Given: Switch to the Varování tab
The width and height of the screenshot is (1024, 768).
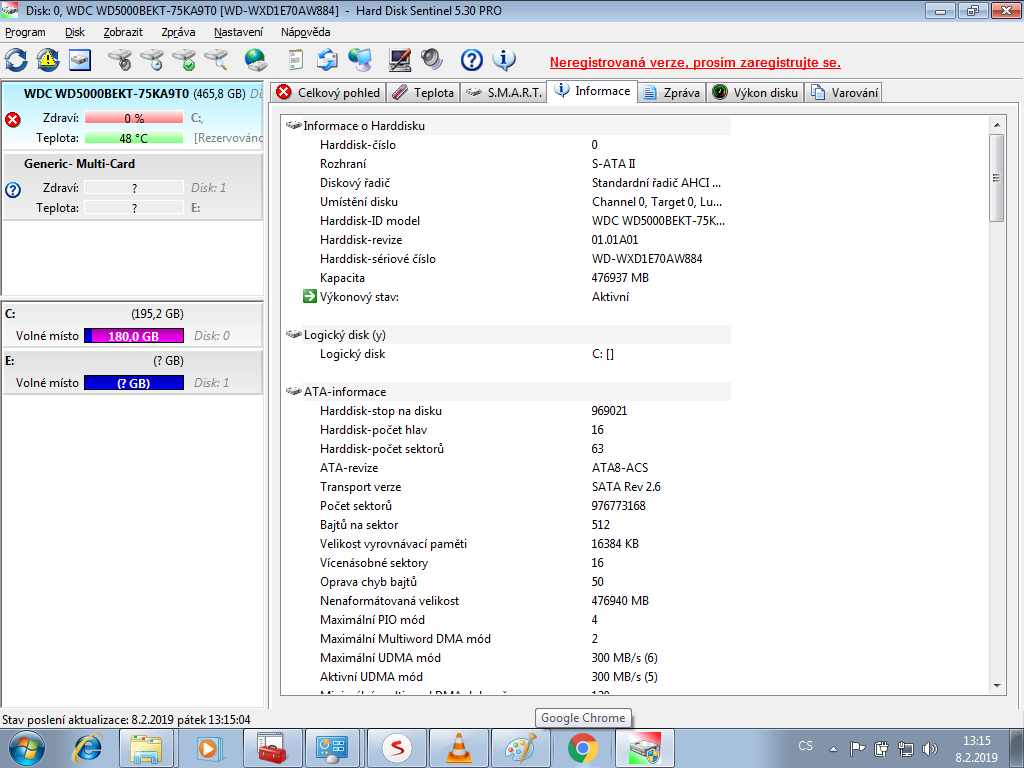Looking at the screenshot, I should (x=844, y=93).
